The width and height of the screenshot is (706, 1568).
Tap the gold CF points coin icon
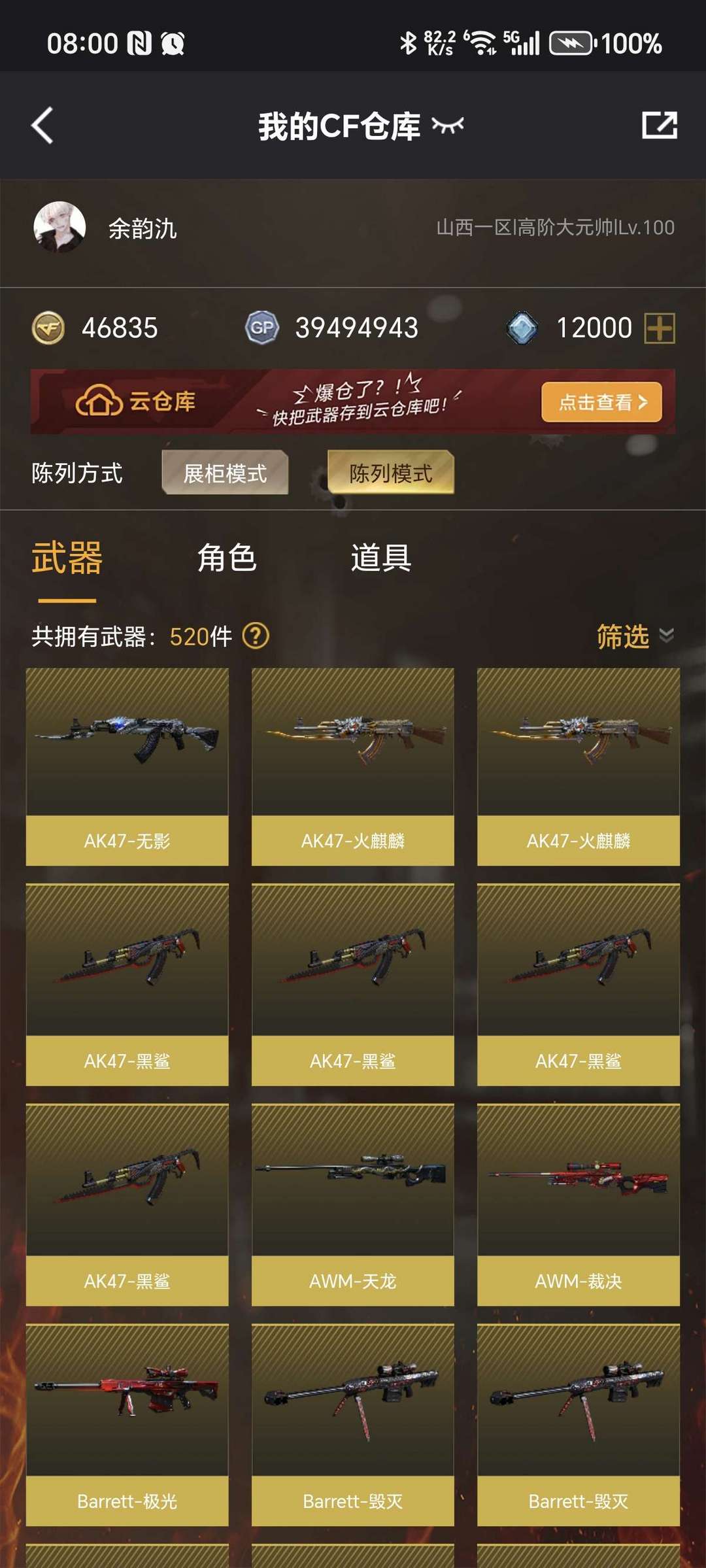pos(48,328)
